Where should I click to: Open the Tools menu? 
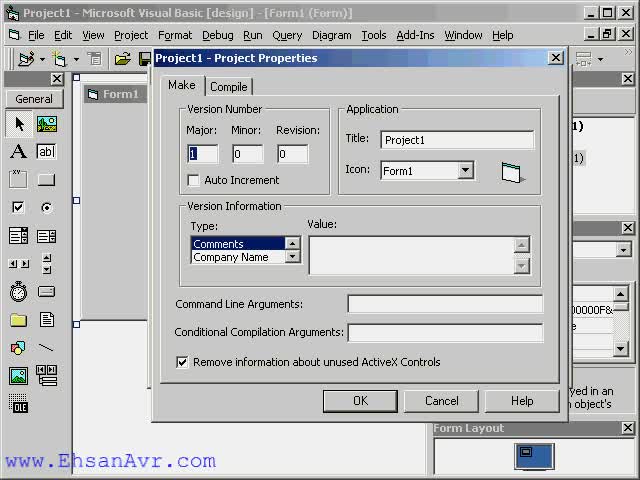click(373, 36)
